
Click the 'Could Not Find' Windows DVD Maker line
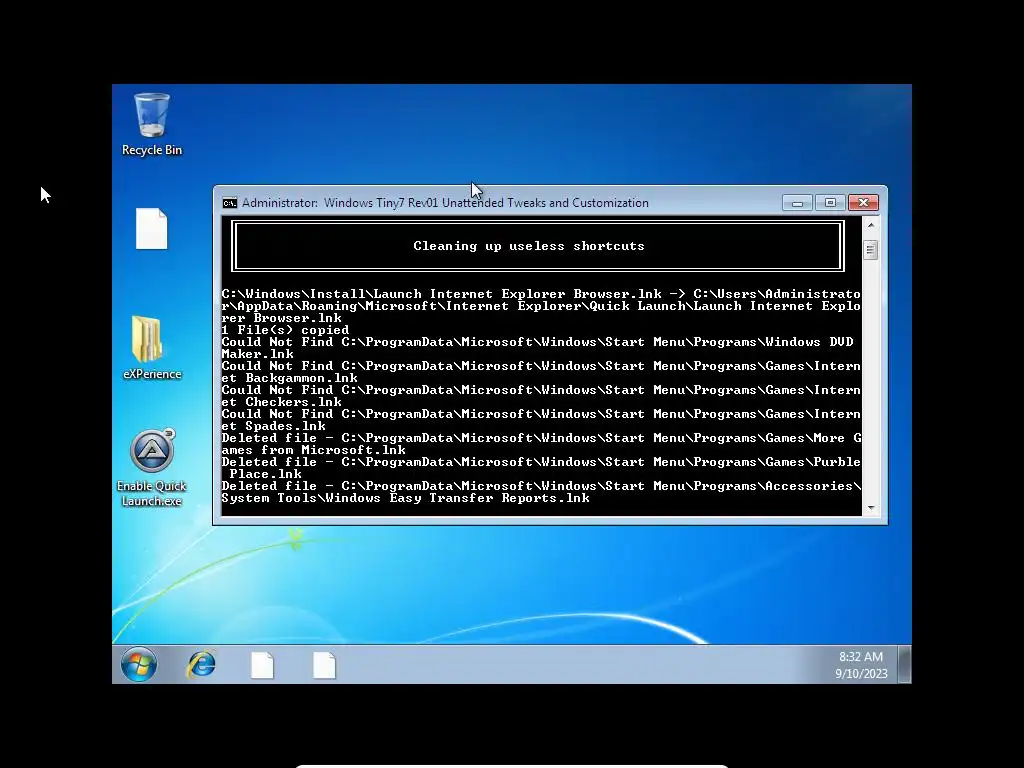537,348
